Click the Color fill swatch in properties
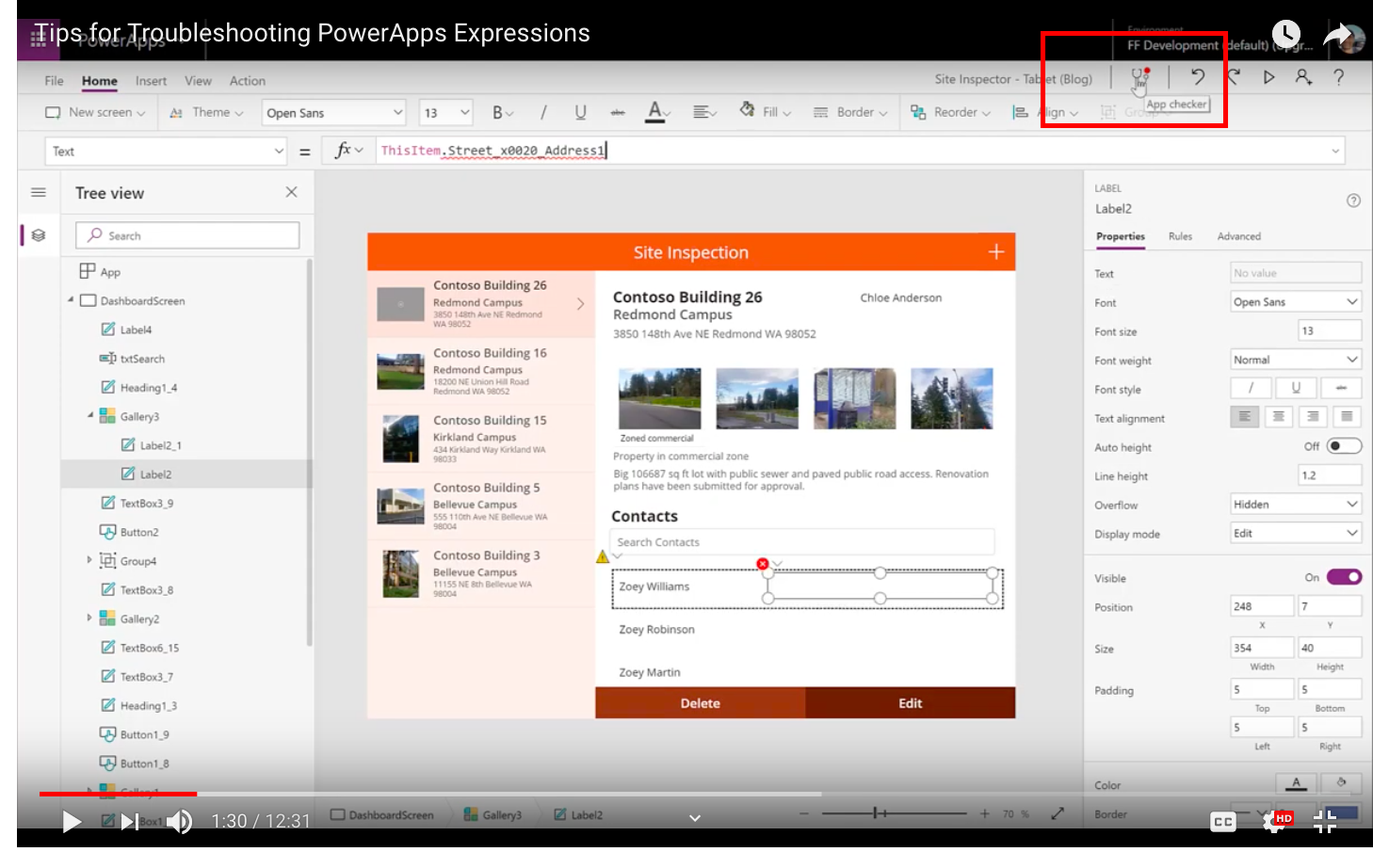Screen dimensions: 1373x868 pyautogui.click(x=1341, y=783)
